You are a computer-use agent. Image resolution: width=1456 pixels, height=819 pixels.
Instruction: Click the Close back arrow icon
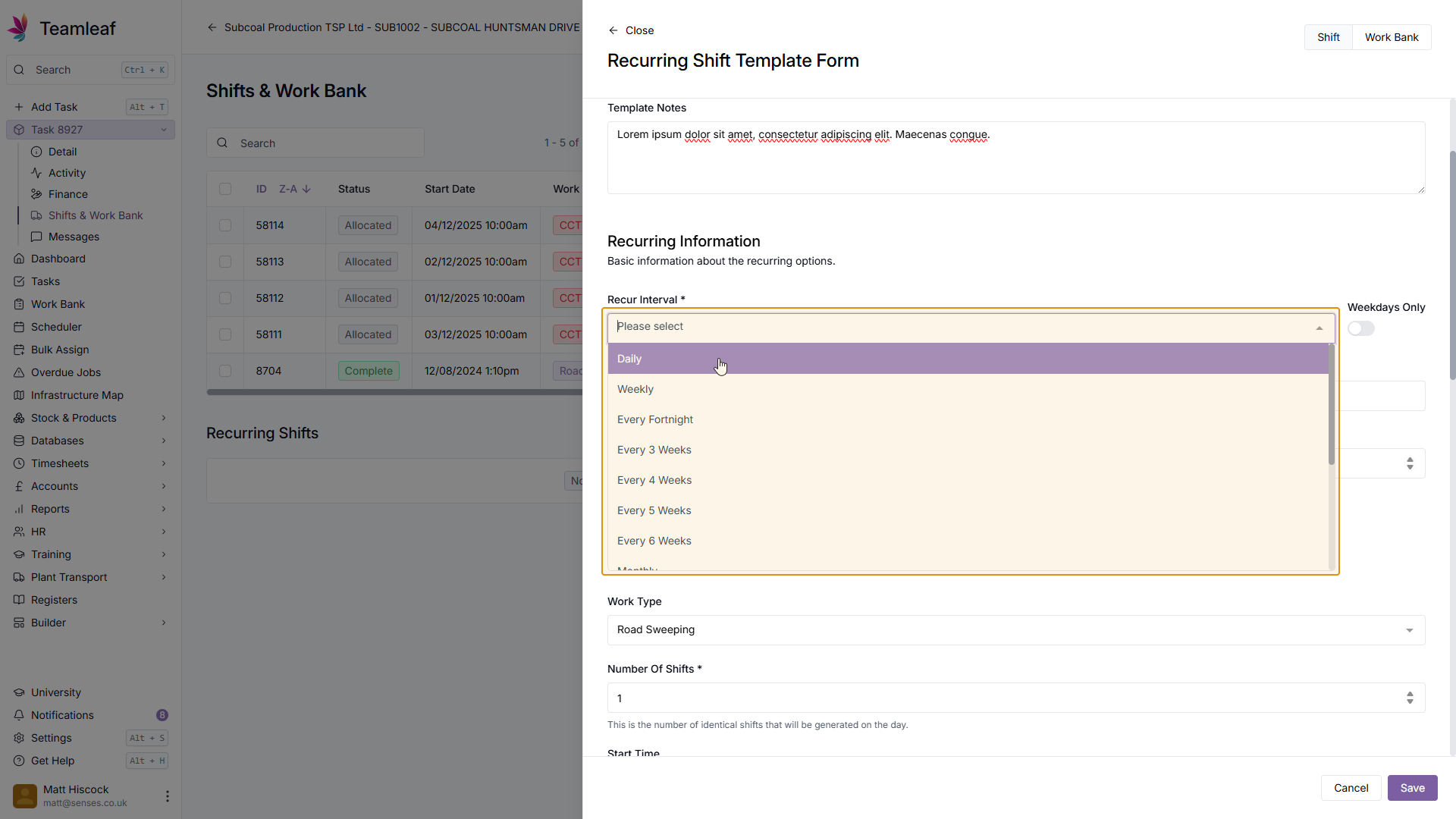tap(613, 30)
